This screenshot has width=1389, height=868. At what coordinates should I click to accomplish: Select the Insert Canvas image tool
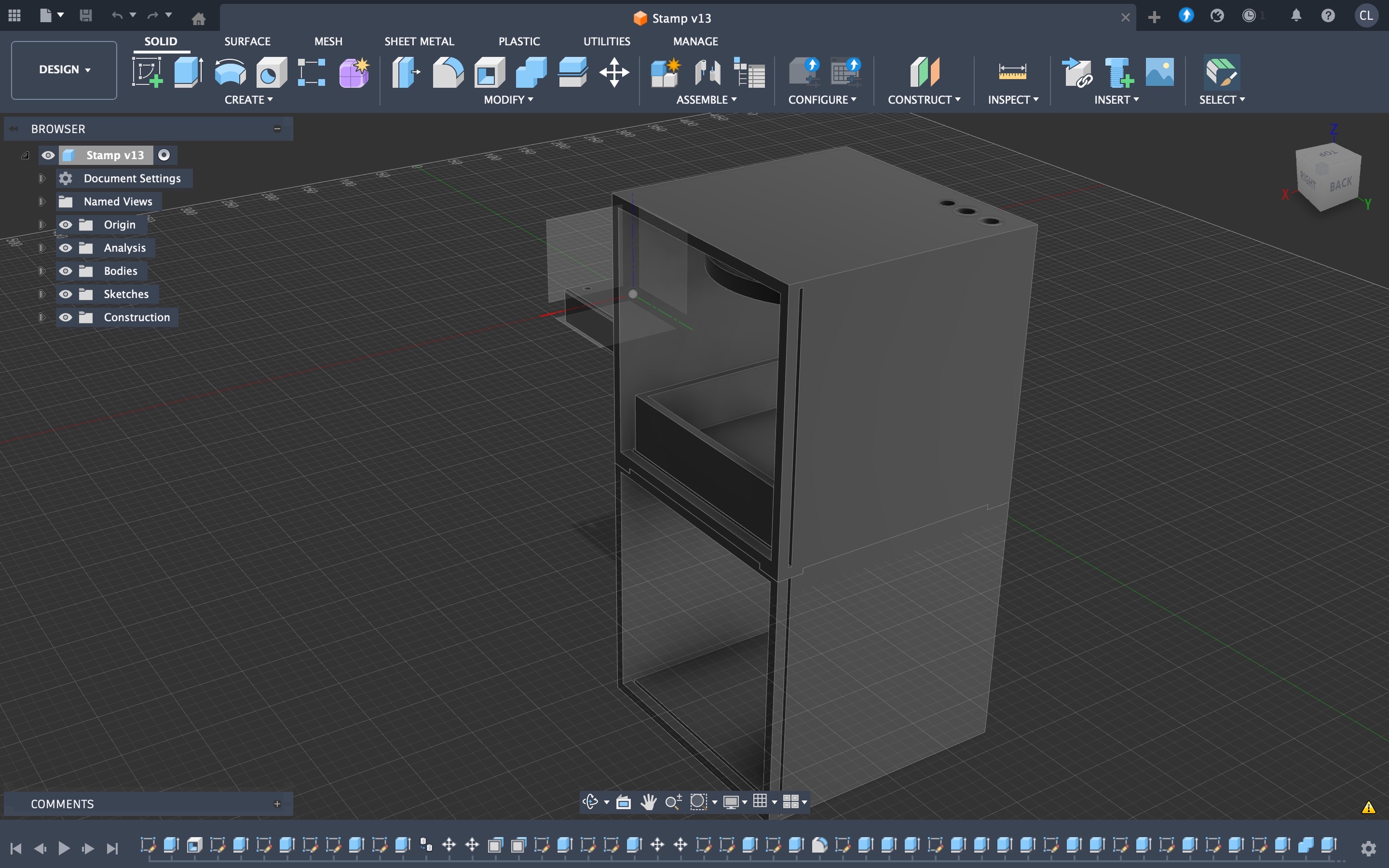1160,72
